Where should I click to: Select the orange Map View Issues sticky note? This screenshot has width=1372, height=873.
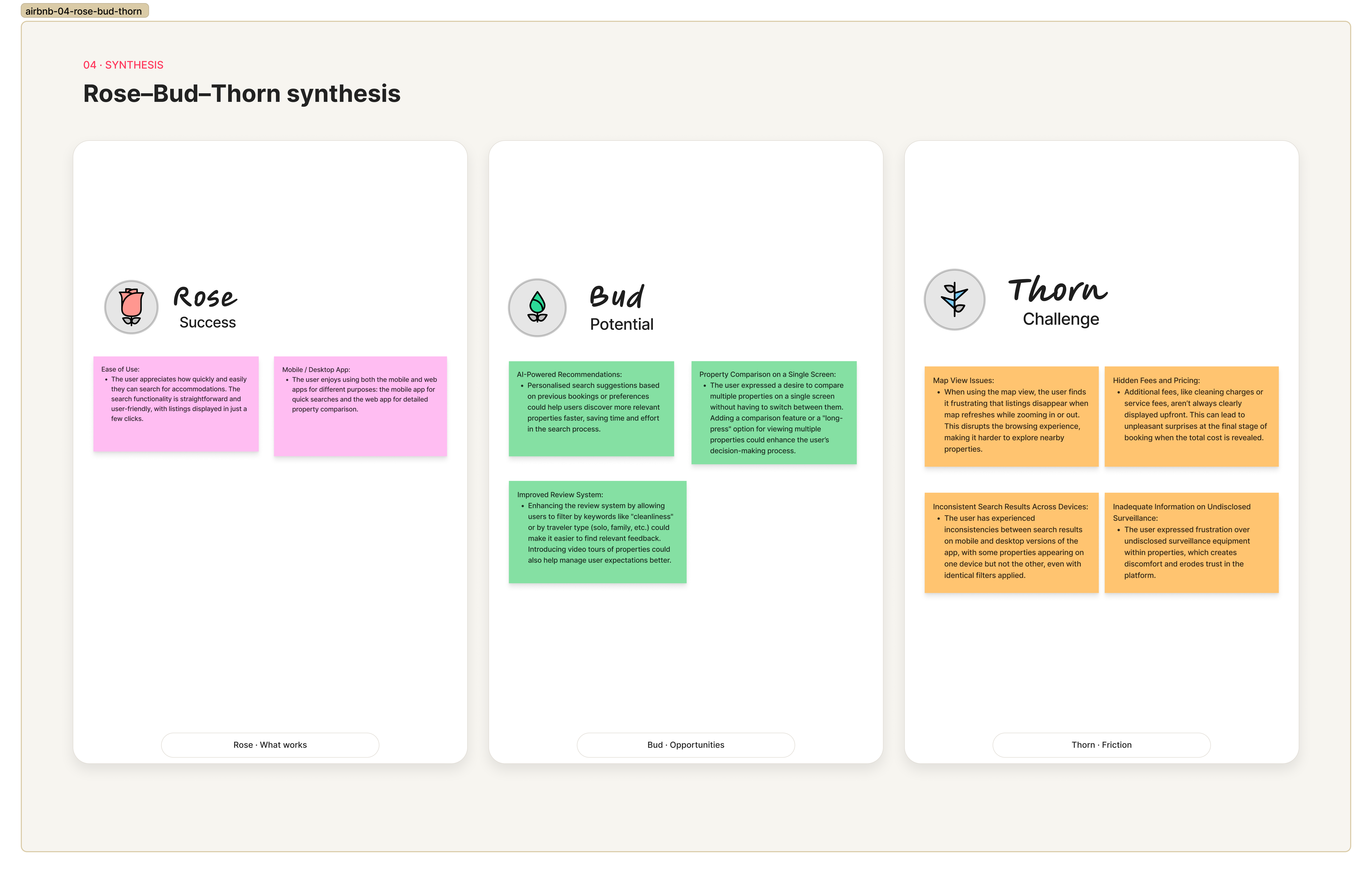(x=1011, y=416)
